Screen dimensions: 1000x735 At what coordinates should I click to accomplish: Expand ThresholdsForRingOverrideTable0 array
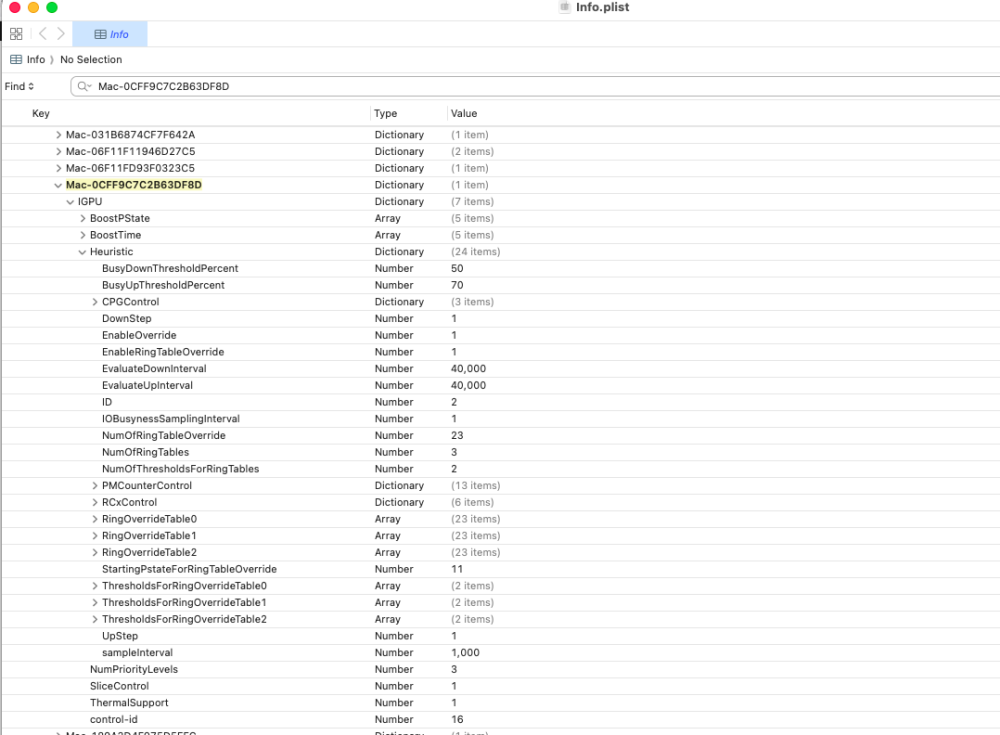tap(94, 586)
